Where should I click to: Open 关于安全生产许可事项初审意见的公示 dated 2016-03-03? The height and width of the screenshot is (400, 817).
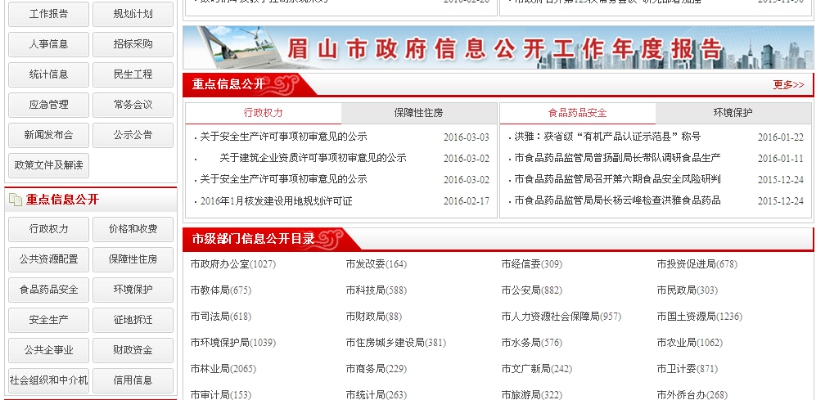pyautogui.click(x=283, y=138)
